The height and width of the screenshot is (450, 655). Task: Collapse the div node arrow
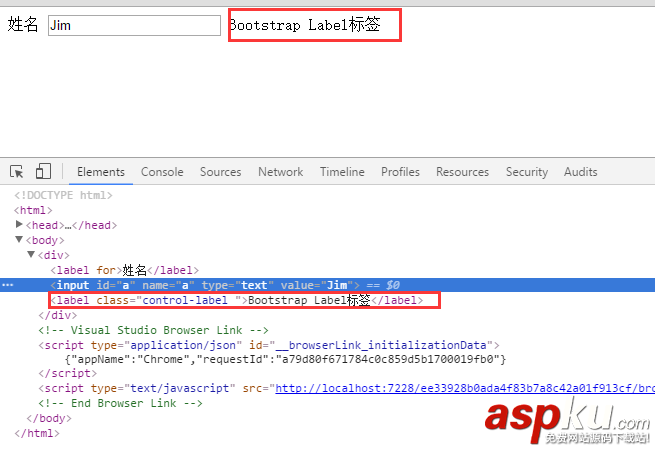(31, 254)
